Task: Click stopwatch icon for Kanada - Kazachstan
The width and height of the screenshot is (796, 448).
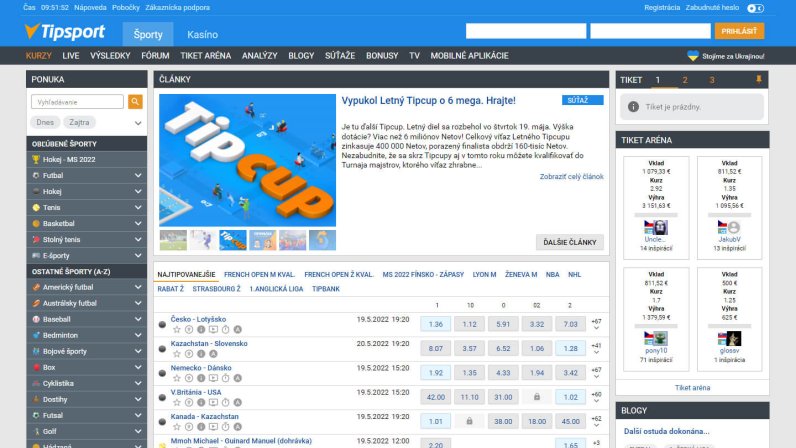Action: point(225,427)
